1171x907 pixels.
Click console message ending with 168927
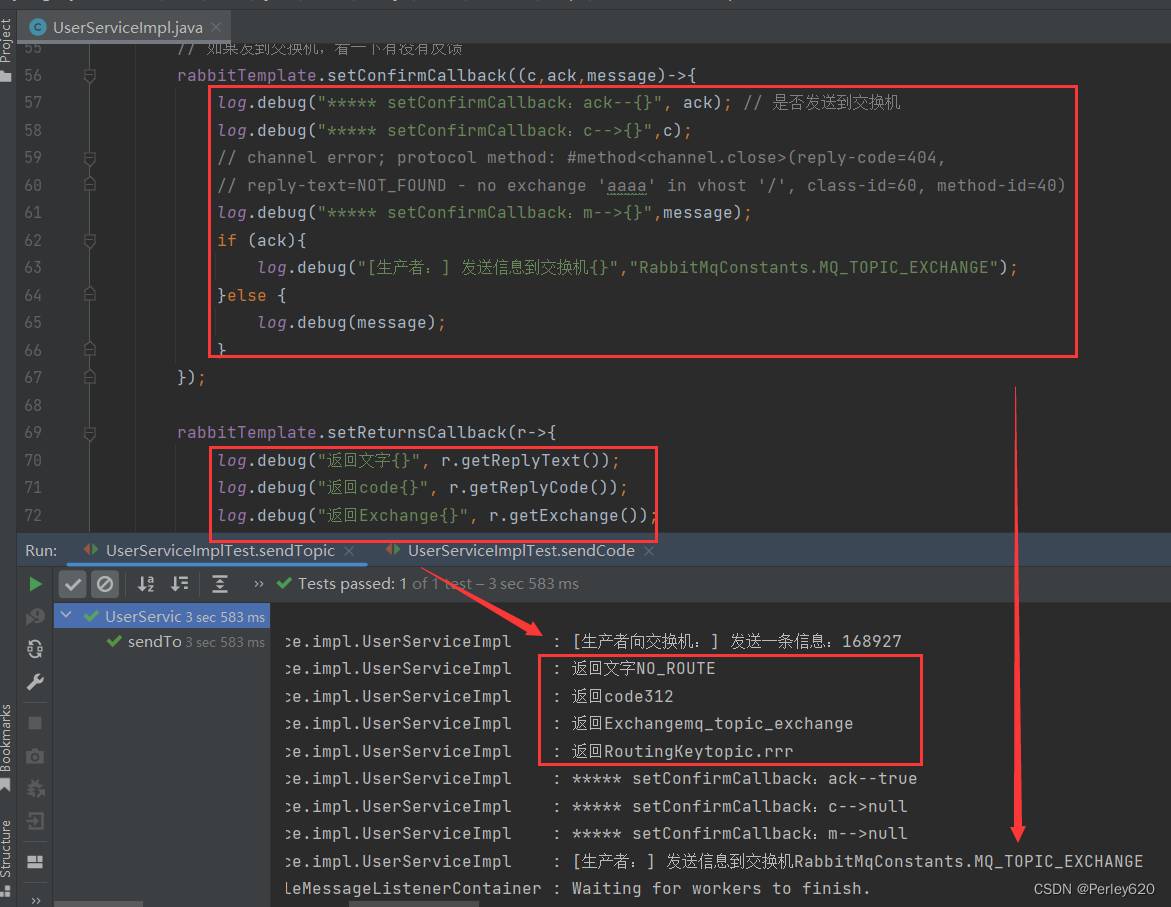736,641
